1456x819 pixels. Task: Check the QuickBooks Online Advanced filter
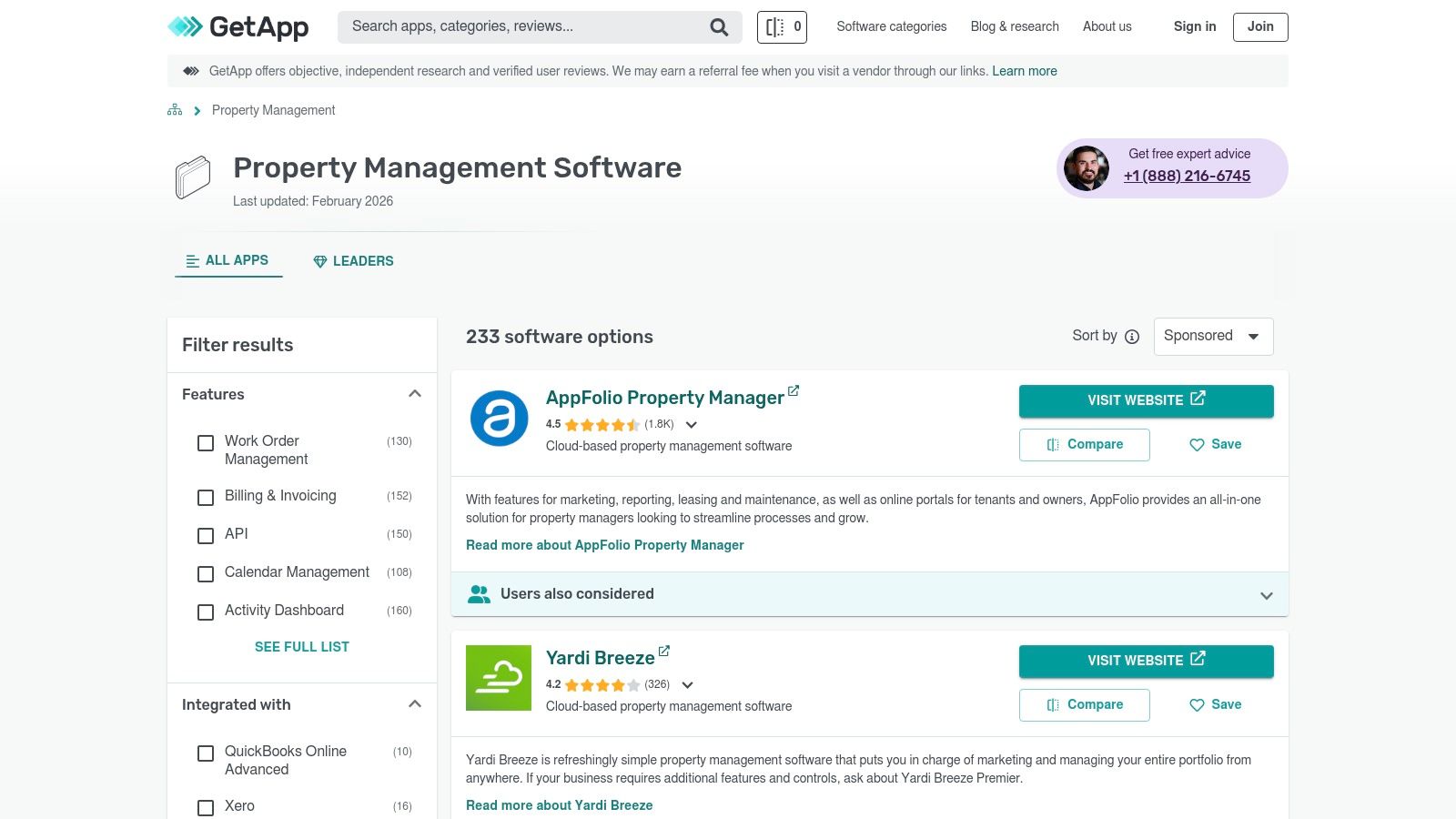(206, 753)
